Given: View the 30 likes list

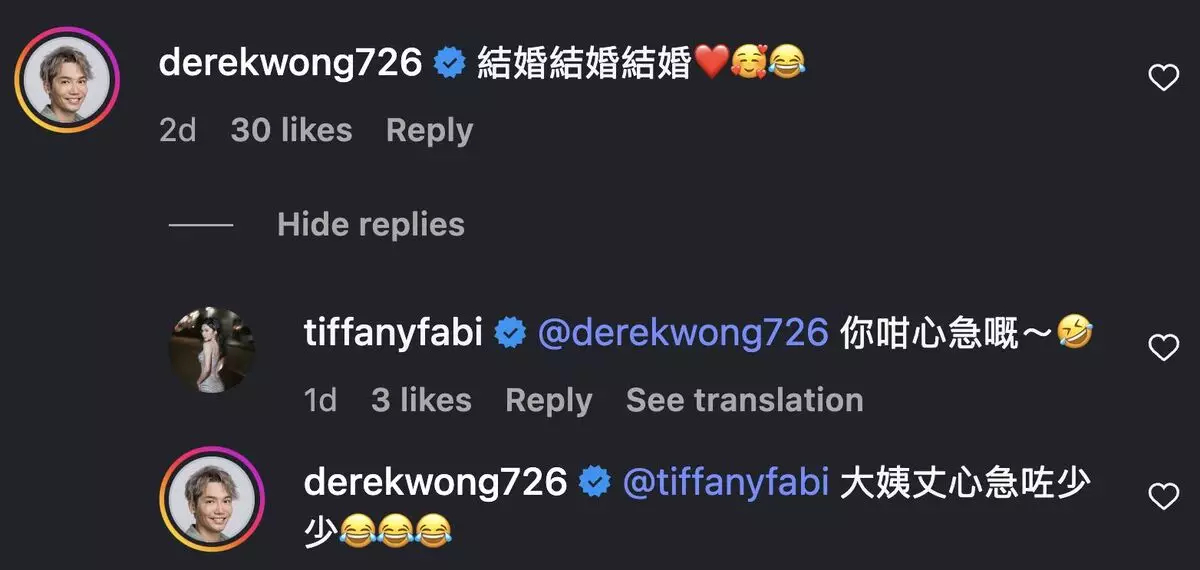Looking at the screenshot, I should [291, 130].
